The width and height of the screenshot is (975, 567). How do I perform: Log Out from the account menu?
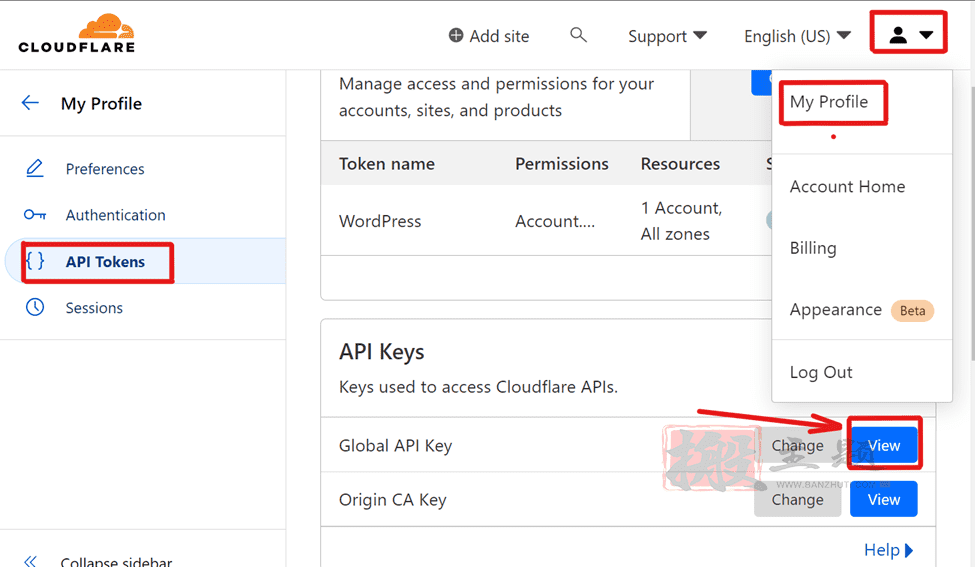tap(821, 372)
